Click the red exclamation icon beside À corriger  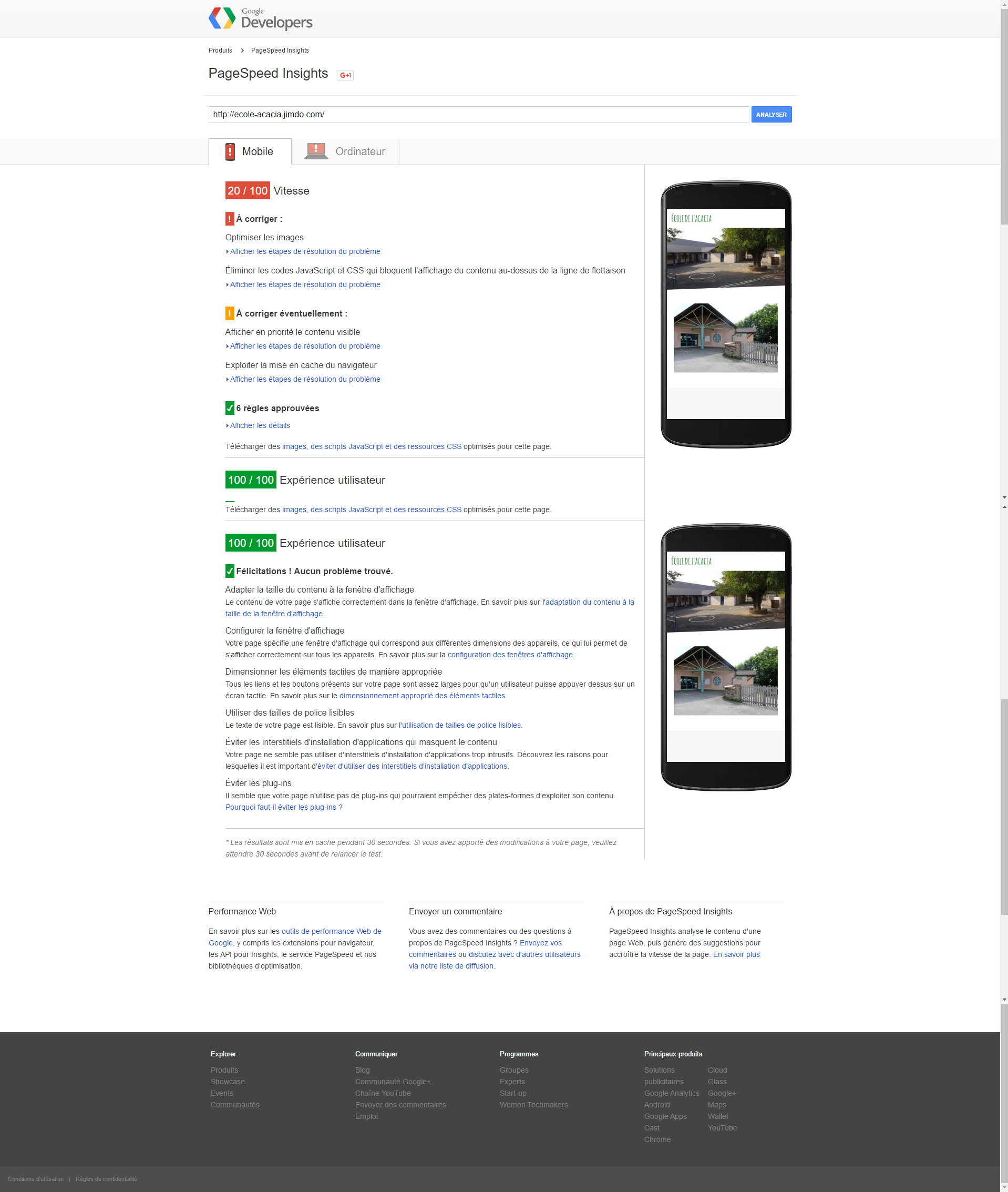tap(230, 218)
